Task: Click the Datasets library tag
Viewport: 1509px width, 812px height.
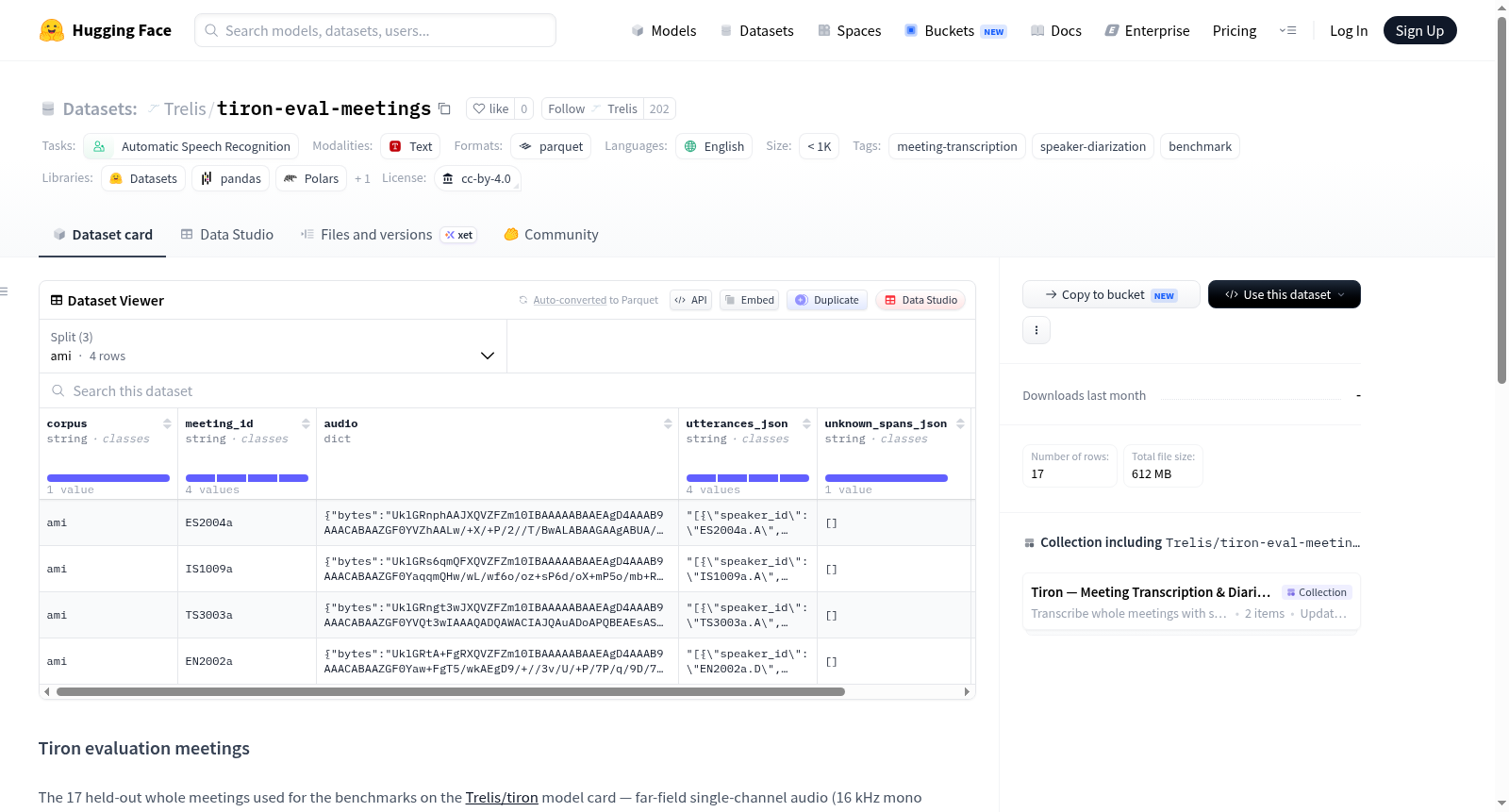Action: (x=143, y=178)
